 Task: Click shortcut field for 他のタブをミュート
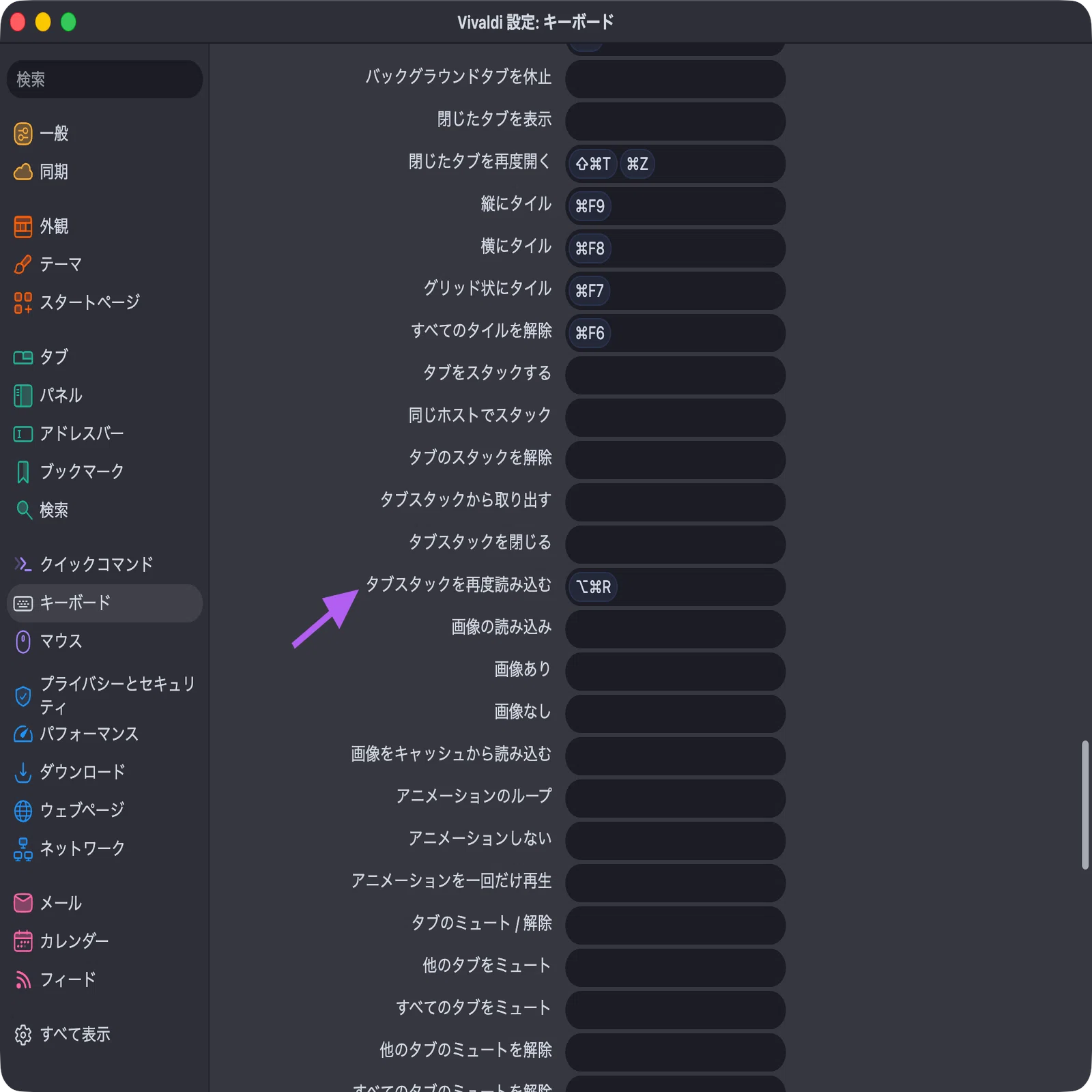coord(675,968)
